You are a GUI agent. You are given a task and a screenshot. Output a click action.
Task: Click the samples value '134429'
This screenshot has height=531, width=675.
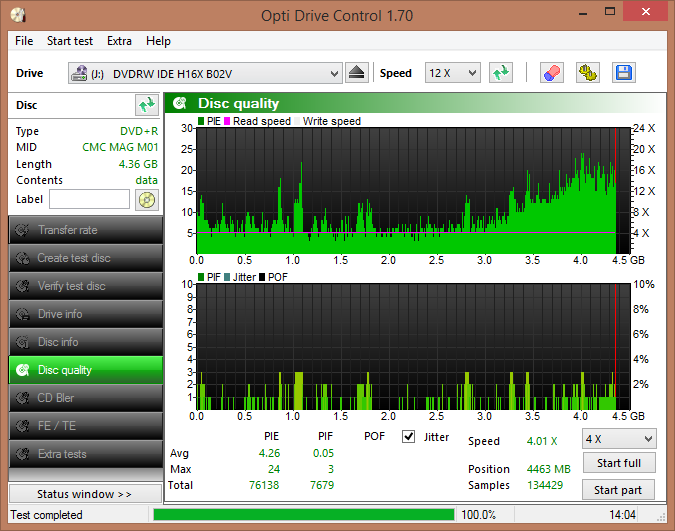pos(545,485)
